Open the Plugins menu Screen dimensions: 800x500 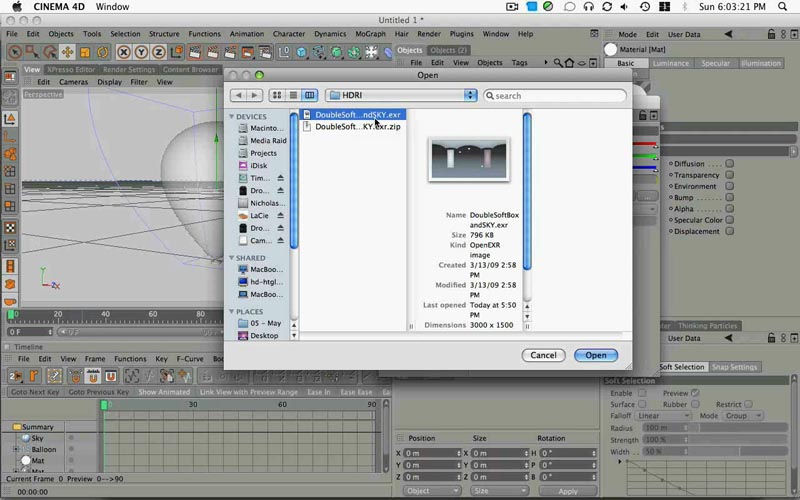tap(461, 34)
